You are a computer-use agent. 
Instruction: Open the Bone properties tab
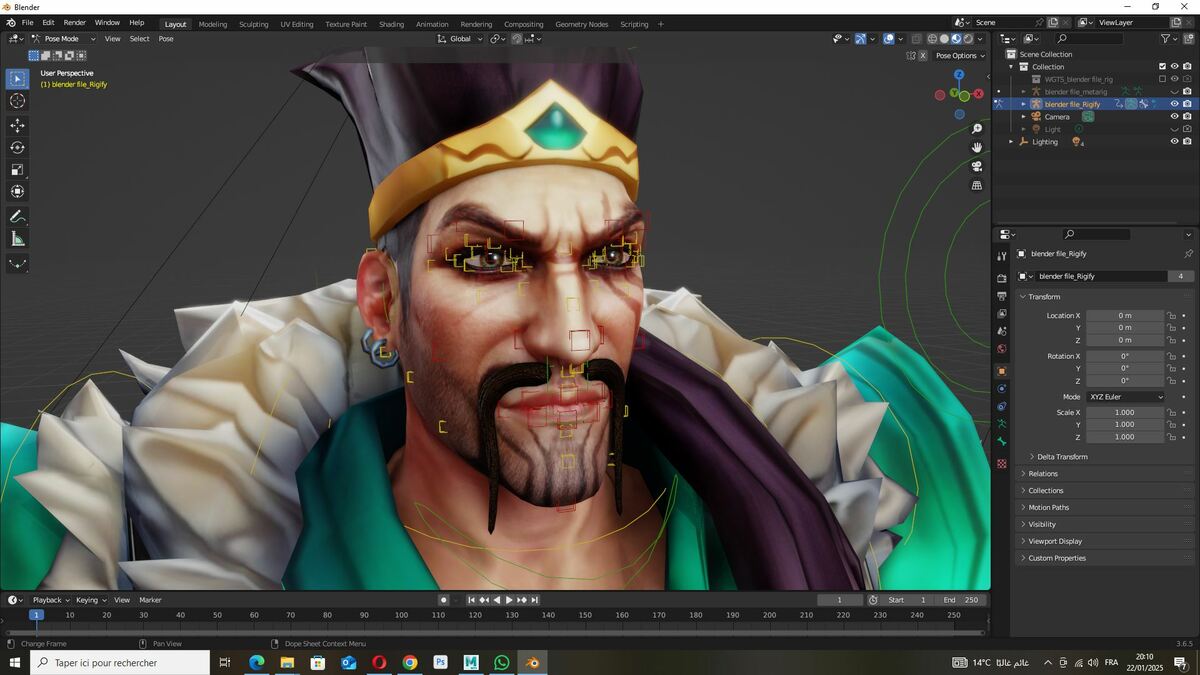tap(1002, 442)
